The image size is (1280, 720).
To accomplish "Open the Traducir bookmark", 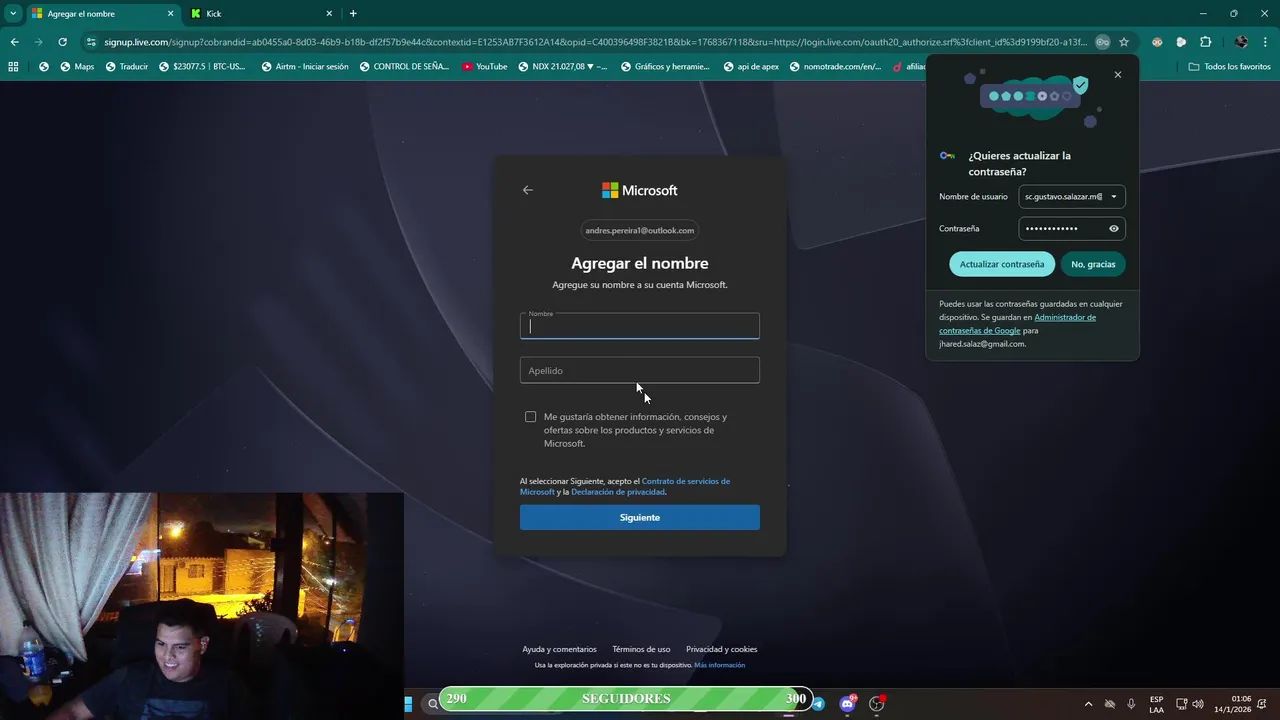I will click(127, 67).
